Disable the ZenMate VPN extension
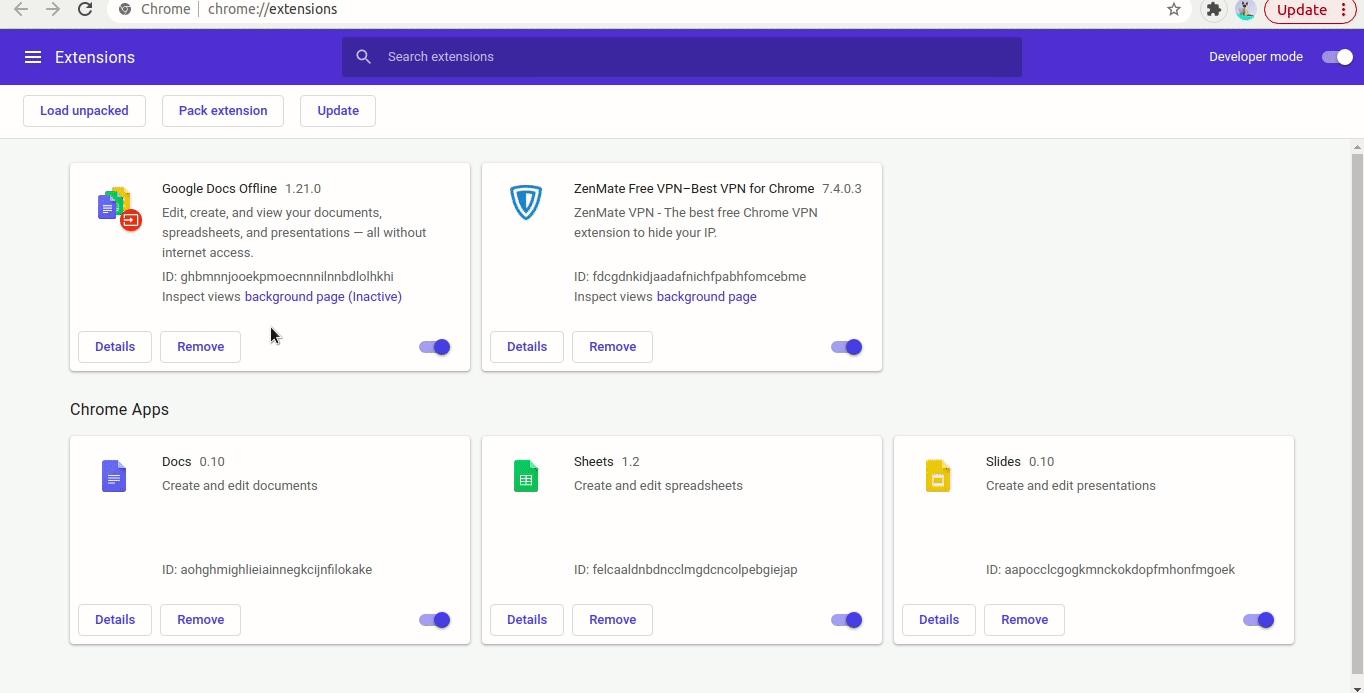 click(847, 347)
